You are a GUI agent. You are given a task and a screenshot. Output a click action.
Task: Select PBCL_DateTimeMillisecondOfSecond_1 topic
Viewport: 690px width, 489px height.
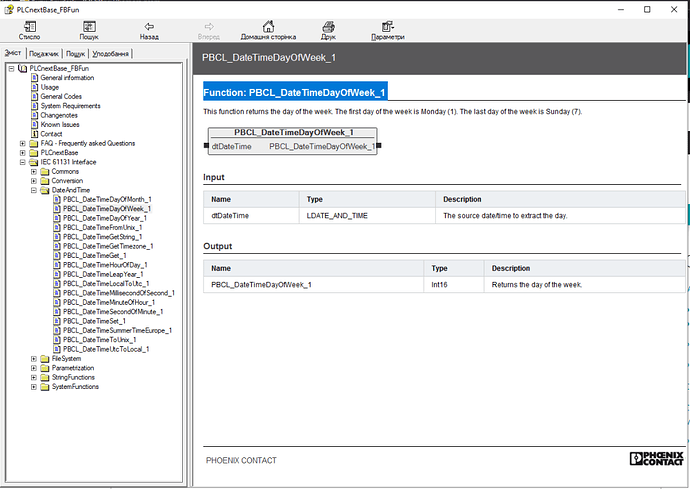coord(119,293)
